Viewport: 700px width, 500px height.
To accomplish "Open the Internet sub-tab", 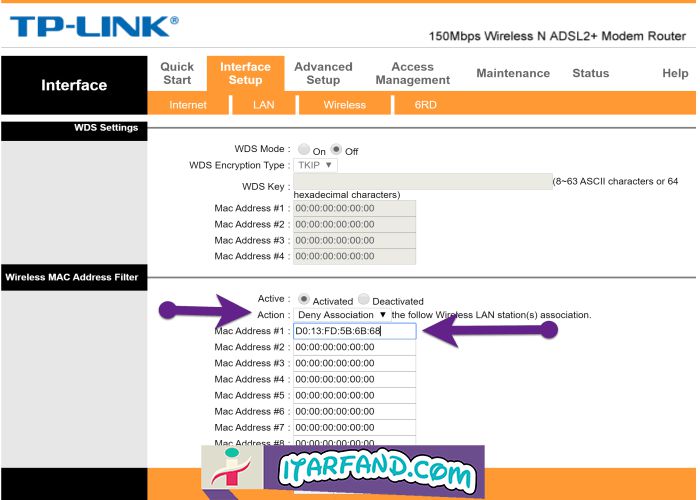I will pos(188,104).
